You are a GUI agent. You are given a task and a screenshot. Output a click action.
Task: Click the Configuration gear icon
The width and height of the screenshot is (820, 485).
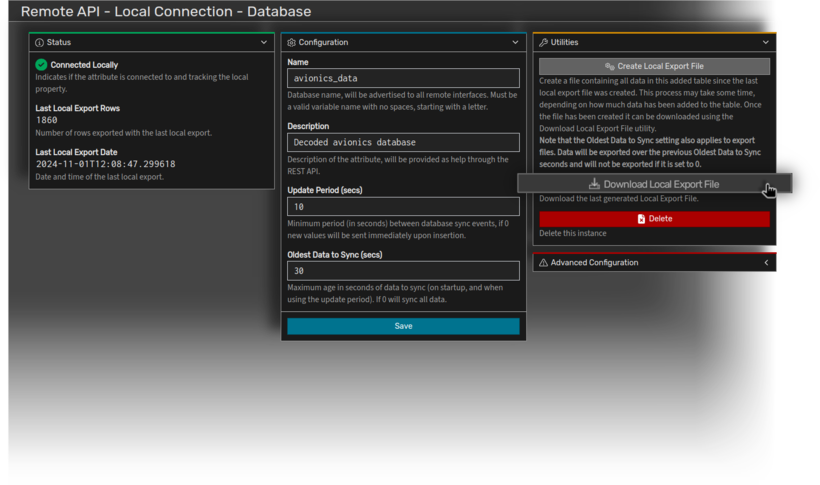(291, 42)
